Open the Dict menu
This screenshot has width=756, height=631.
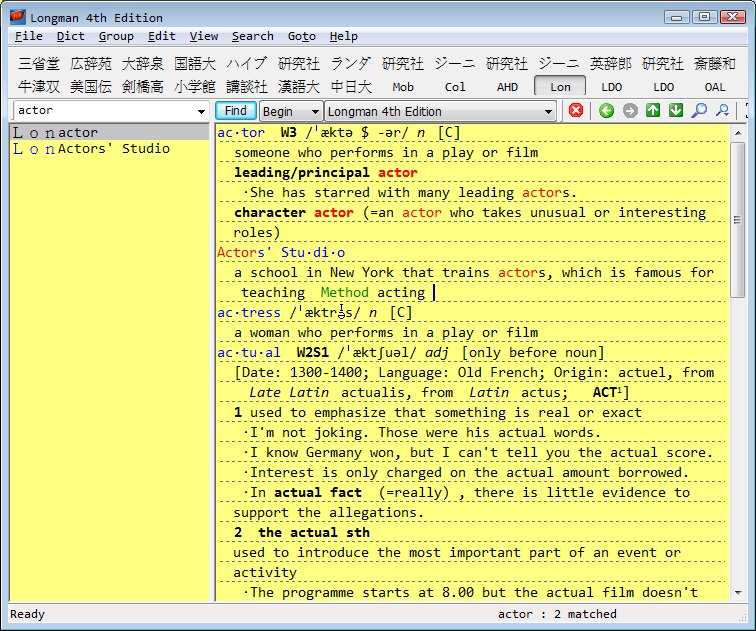click(x=70, y=36)
